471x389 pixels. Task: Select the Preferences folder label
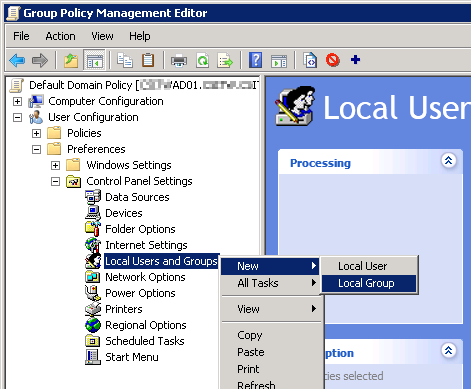(96, 149)
